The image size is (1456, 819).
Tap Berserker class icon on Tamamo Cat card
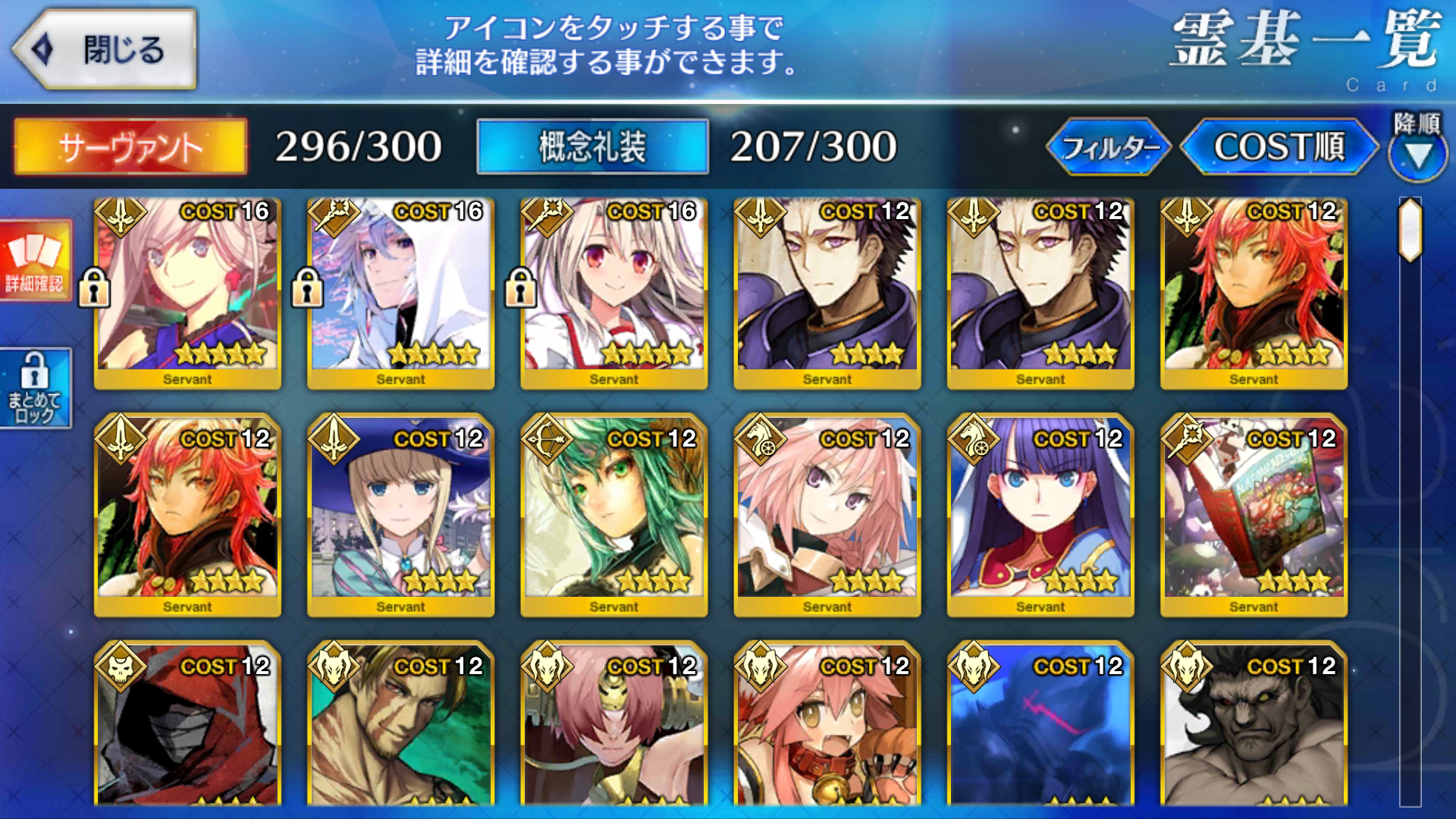tap(759, 667)
